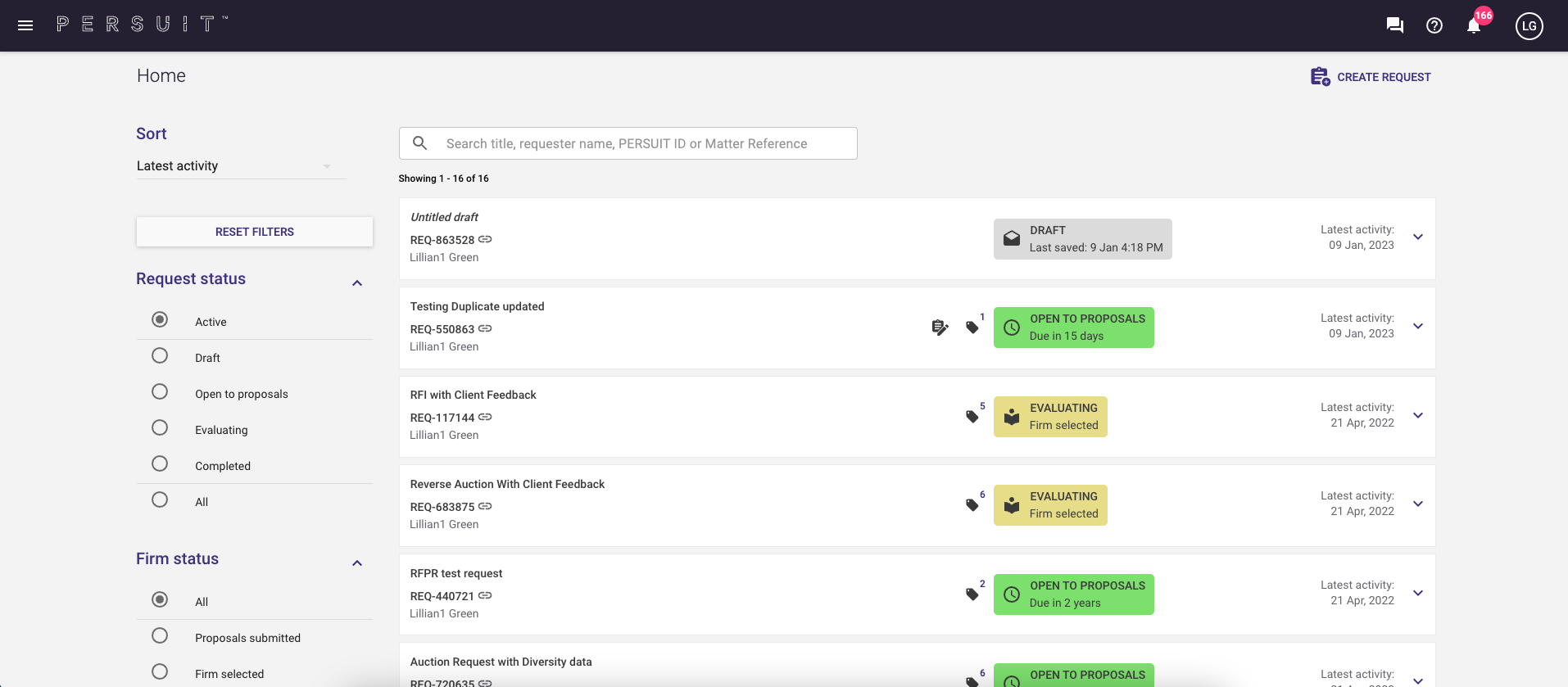Copy link icon beside REQ-683875
Image resolution: width=1568 pixels, height=687 pixels.
pos(485,507)
